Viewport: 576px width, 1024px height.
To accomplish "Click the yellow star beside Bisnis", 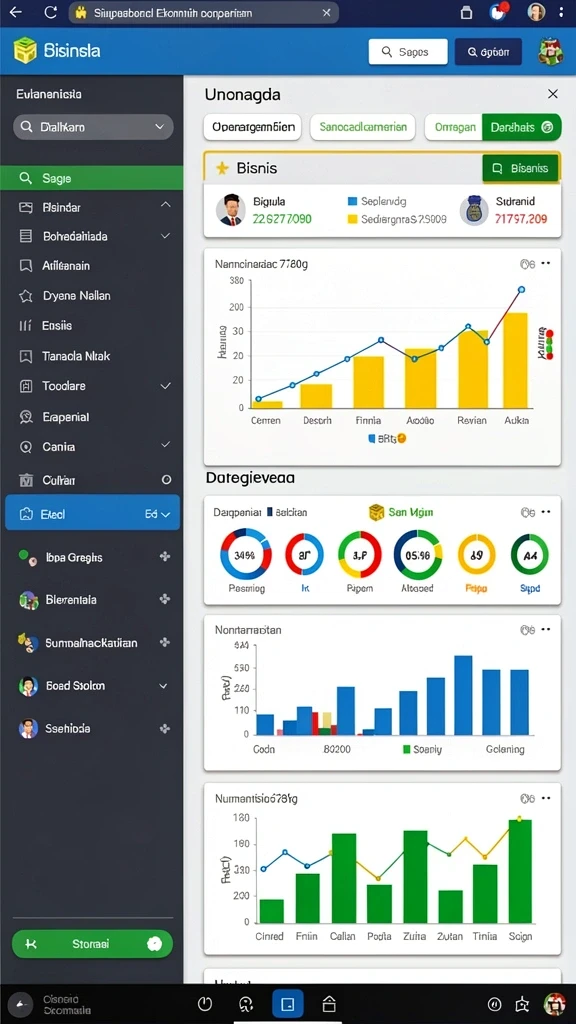I will click(x=222, y=168).
